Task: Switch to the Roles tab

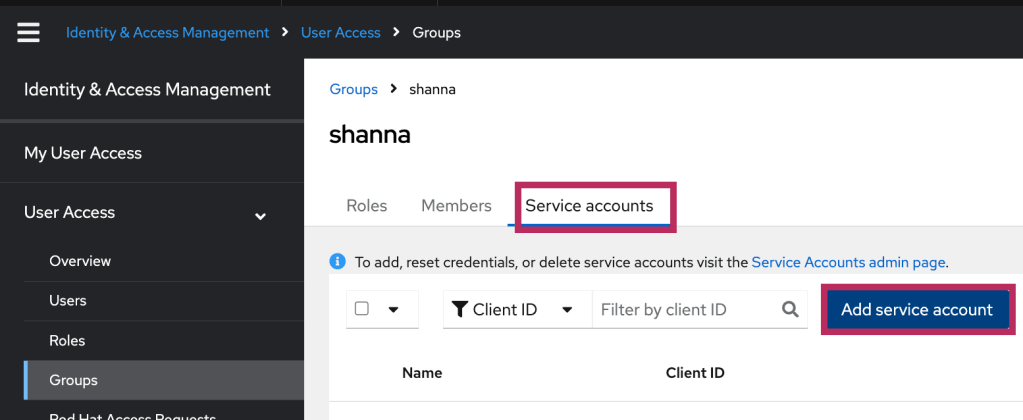Action: click(366, 206)
